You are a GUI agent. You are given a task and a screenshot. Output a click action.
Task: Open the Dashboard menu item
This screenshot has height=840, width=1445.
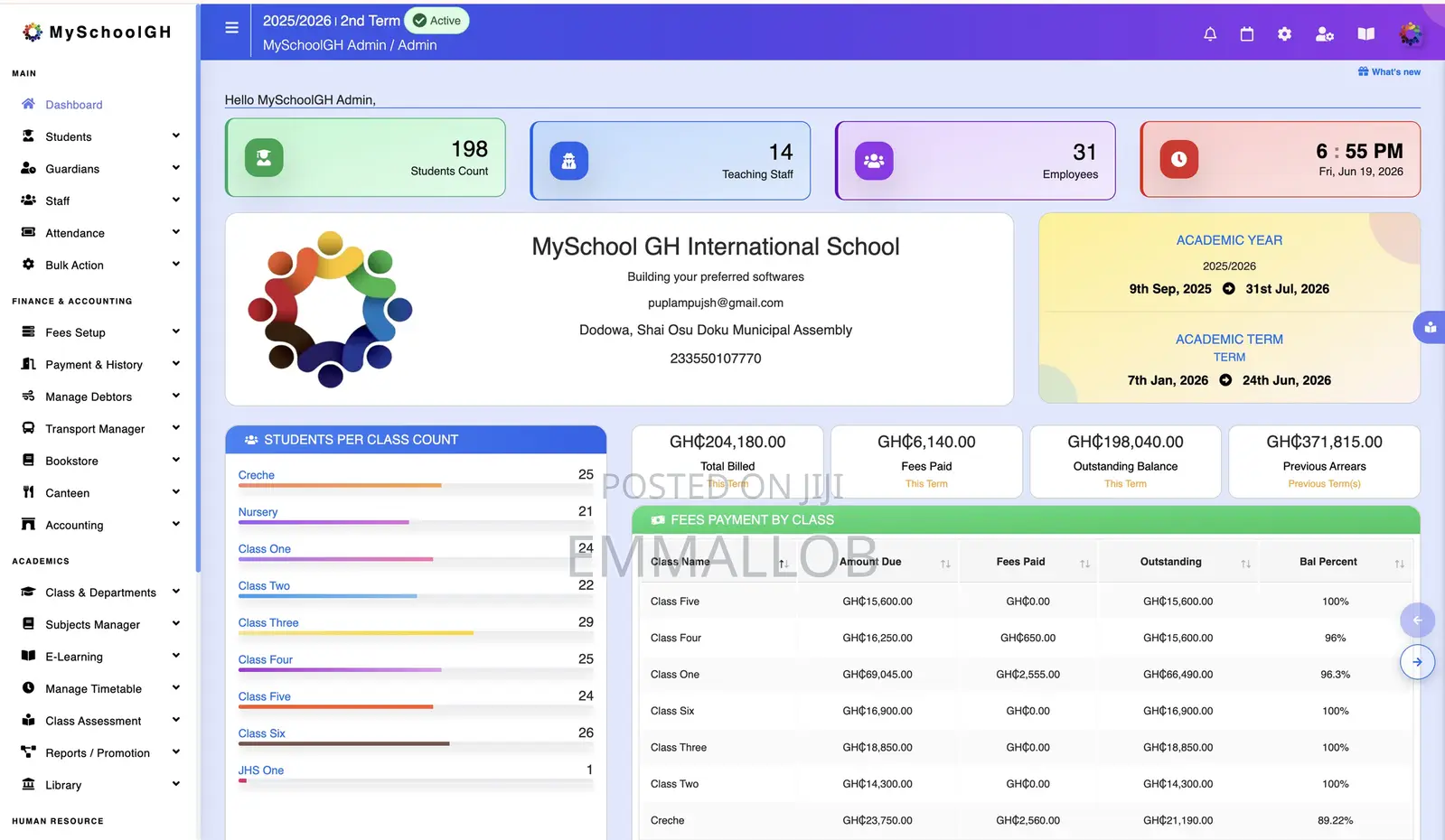tap(74, 105)
